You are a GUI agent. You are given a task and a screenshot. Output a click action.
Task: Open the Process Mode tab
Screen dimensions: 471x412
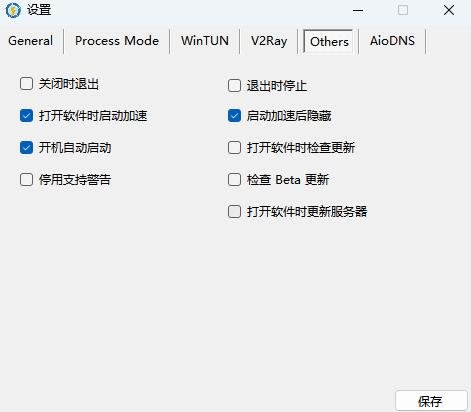coord(117,41)
